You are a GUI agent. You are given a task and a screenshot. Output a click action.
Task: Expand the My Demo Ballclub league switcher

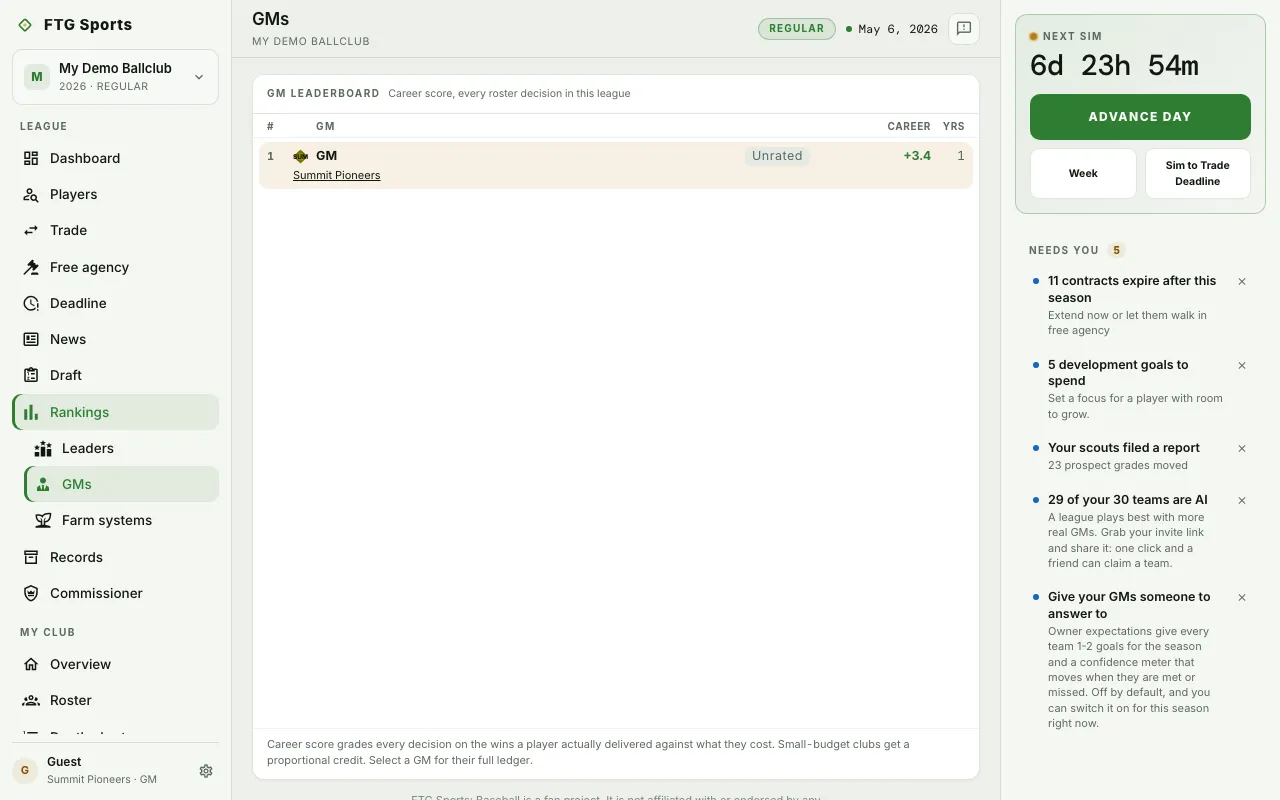(x=115, y=77)
